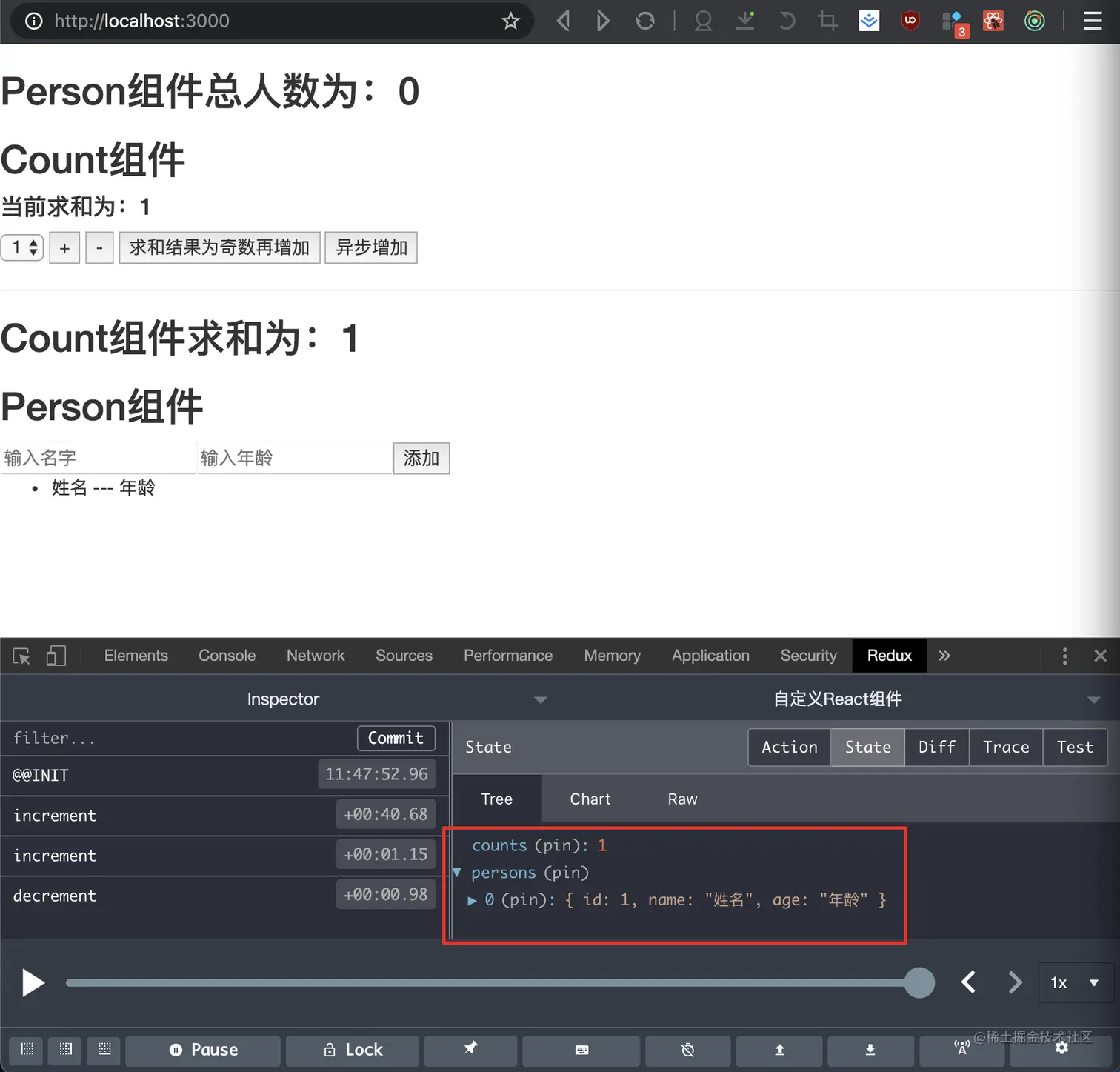Select the @@INIT action row
This screenshot has width=1120, height=1072.
coord(225,775)
